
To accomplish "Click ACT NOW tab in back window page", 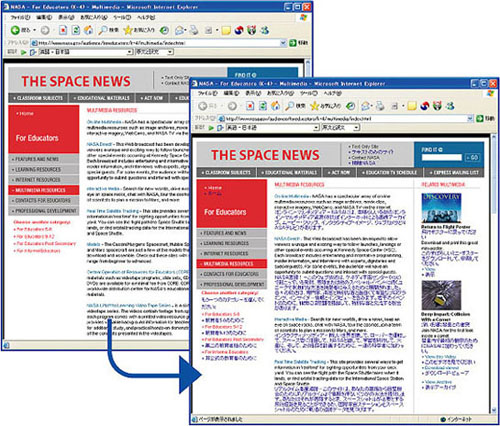I will (x=152, y=98).
